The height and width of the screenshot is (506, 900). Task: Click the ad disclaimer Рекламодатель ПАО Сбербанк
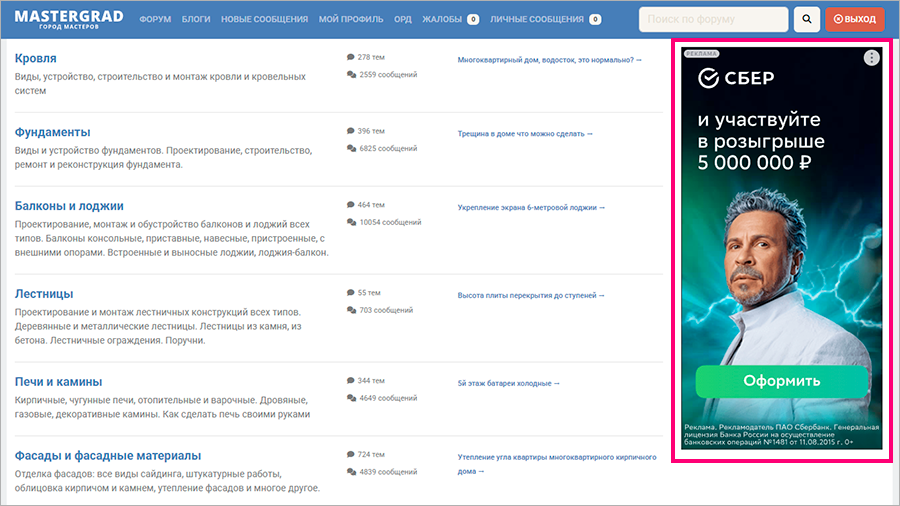click(781, 434)
